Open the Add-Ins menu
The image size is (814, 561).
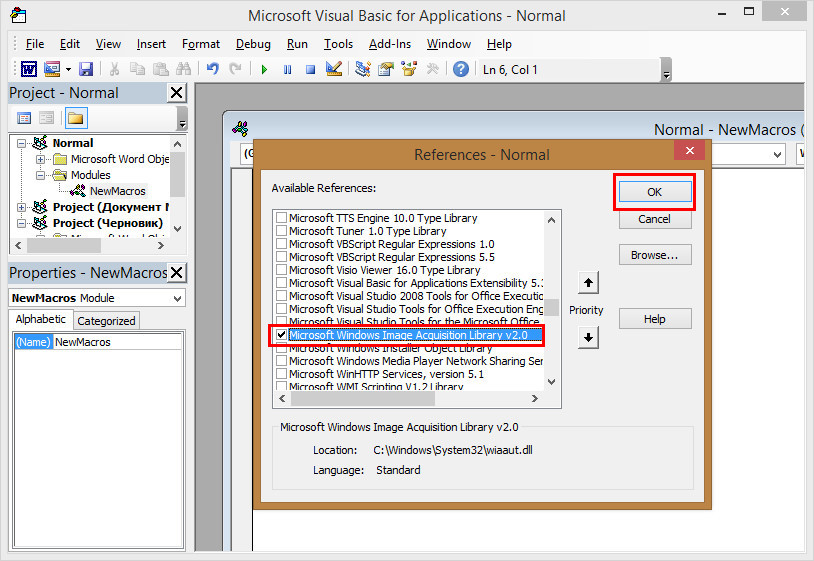[x=389, y=44]
